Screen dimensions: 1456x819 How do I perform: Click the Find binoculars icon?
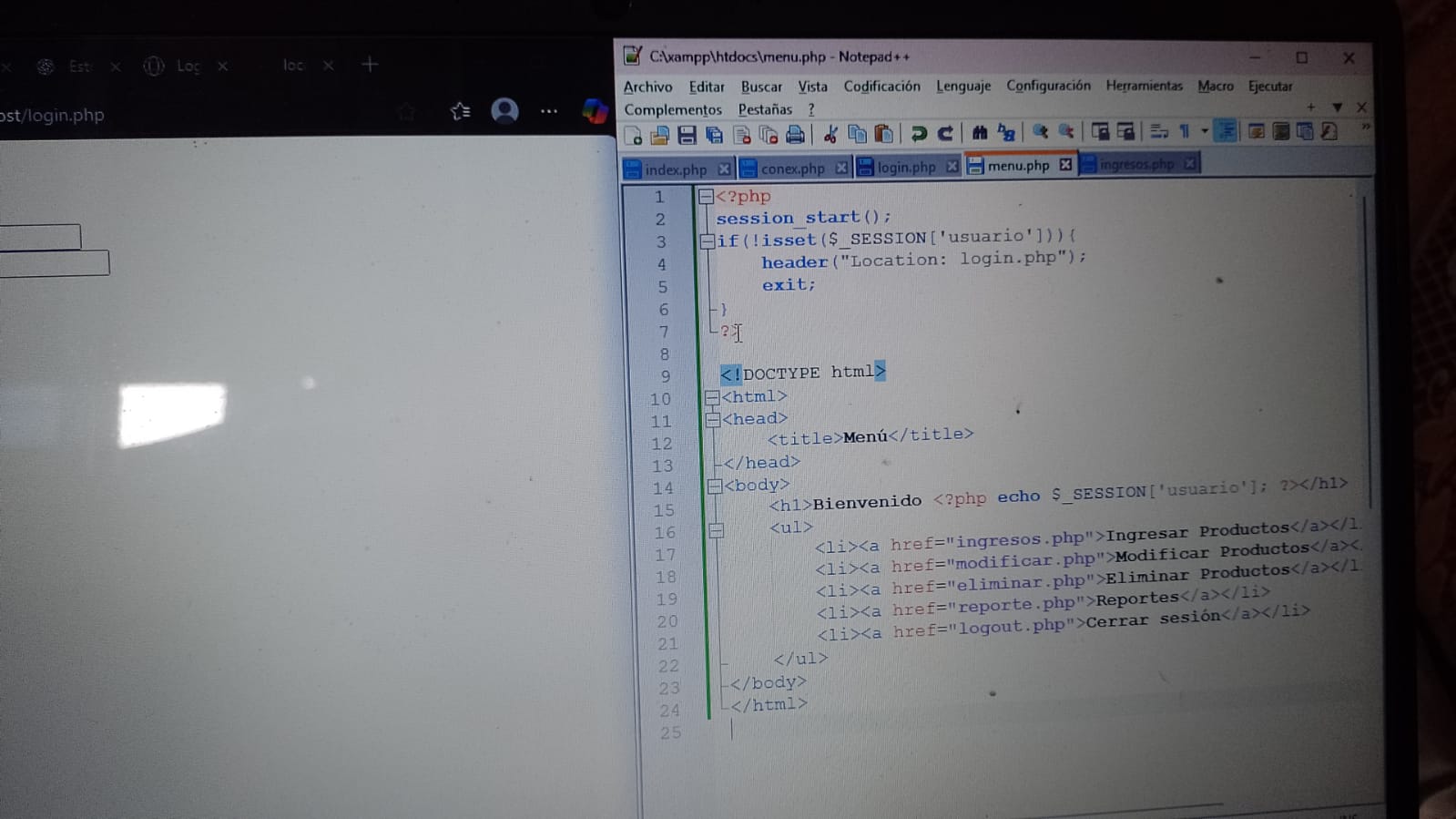pyautogui.click(x=980, y=133)
